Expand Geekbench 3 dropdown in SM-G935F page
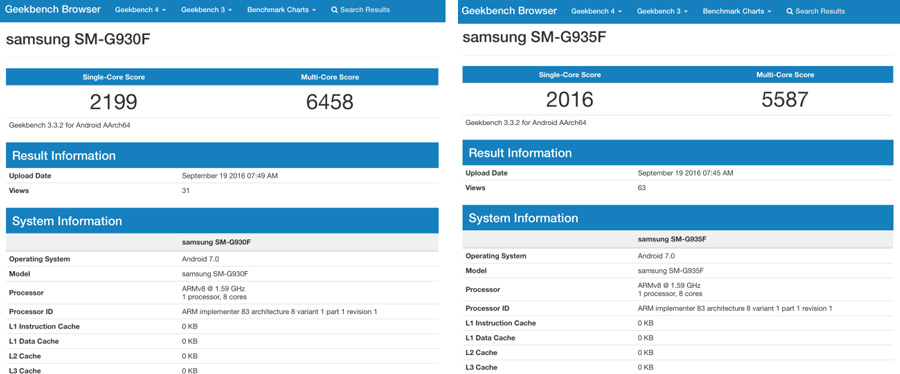This screenshot has height=374, width=900. [x=662, y=11]
